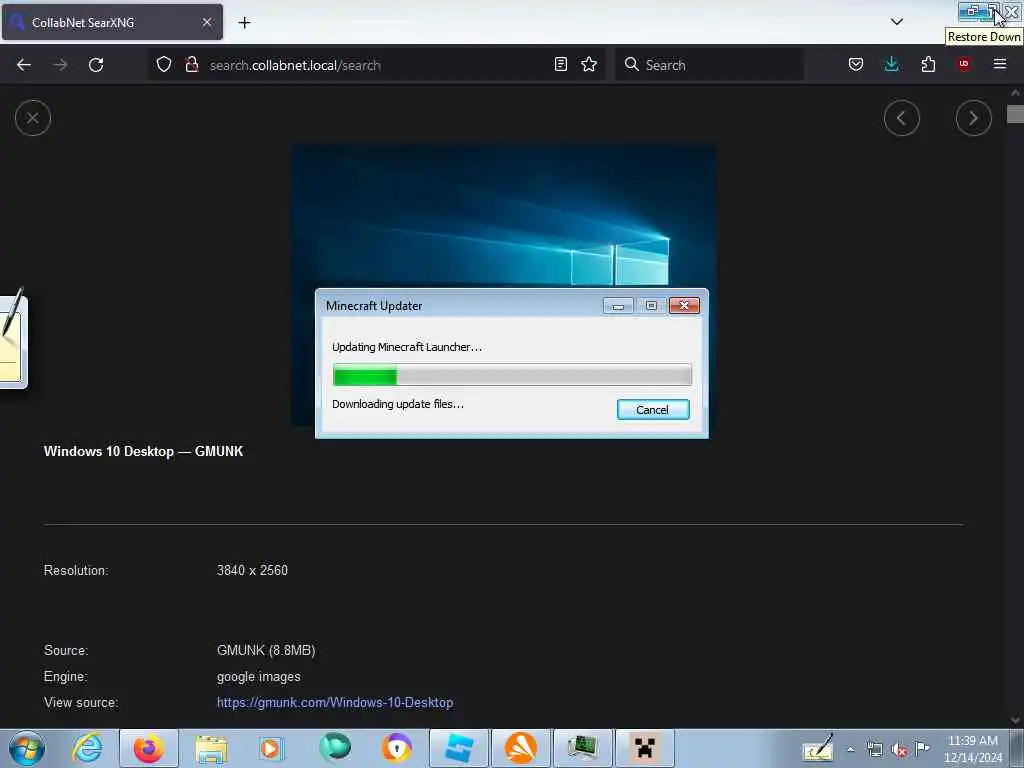Show the next image result
The width and height of the screenshot is (1024, 768).
[974, 118]
